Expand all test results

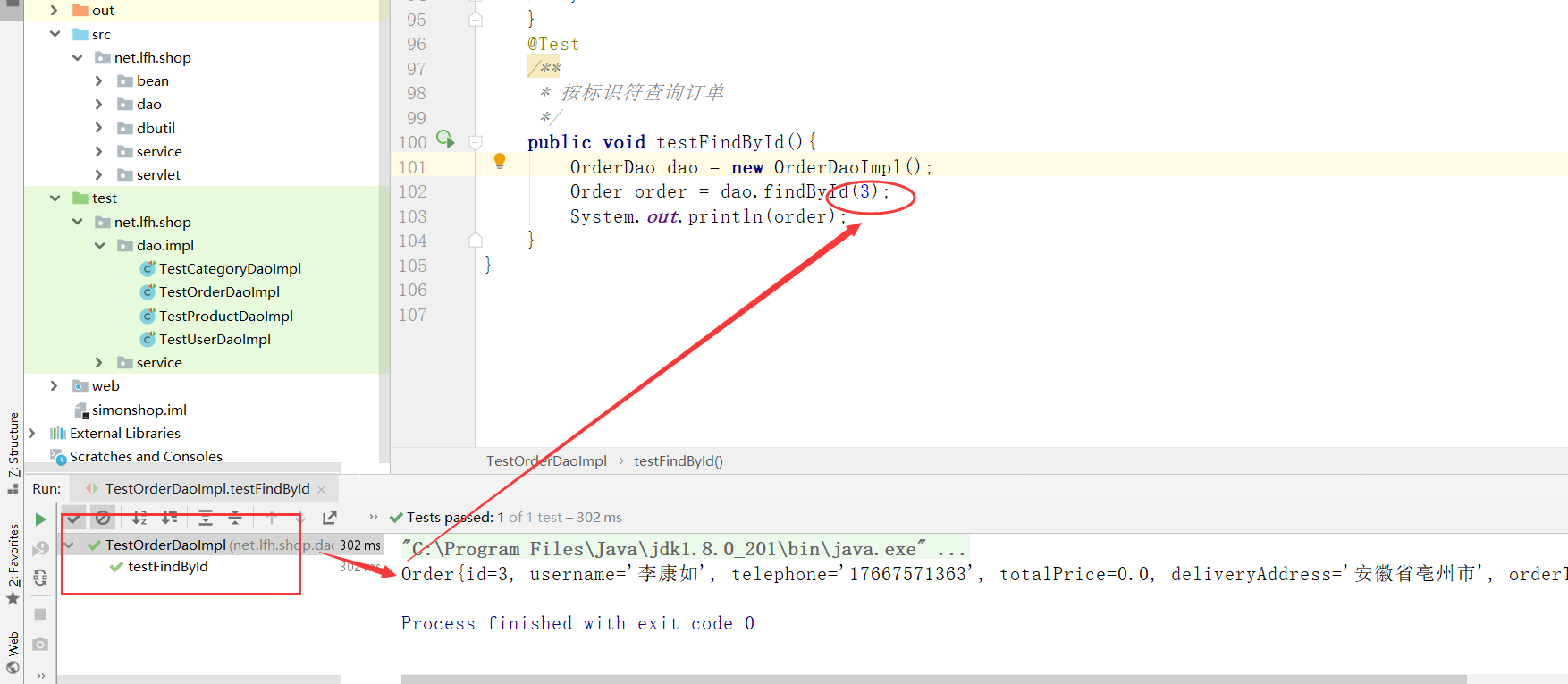206,518
